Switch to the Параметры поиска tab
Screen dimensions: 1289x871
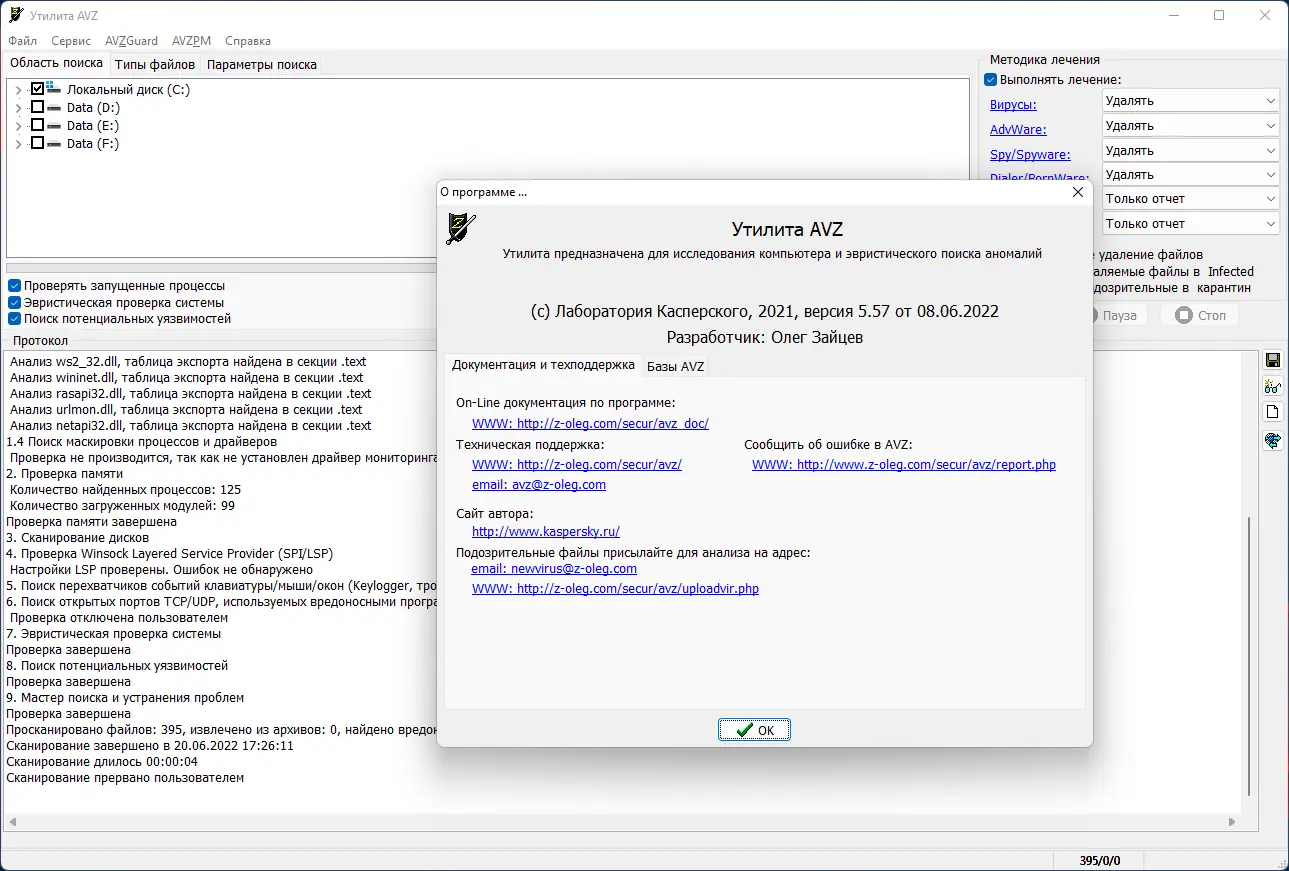click(262, 65)
